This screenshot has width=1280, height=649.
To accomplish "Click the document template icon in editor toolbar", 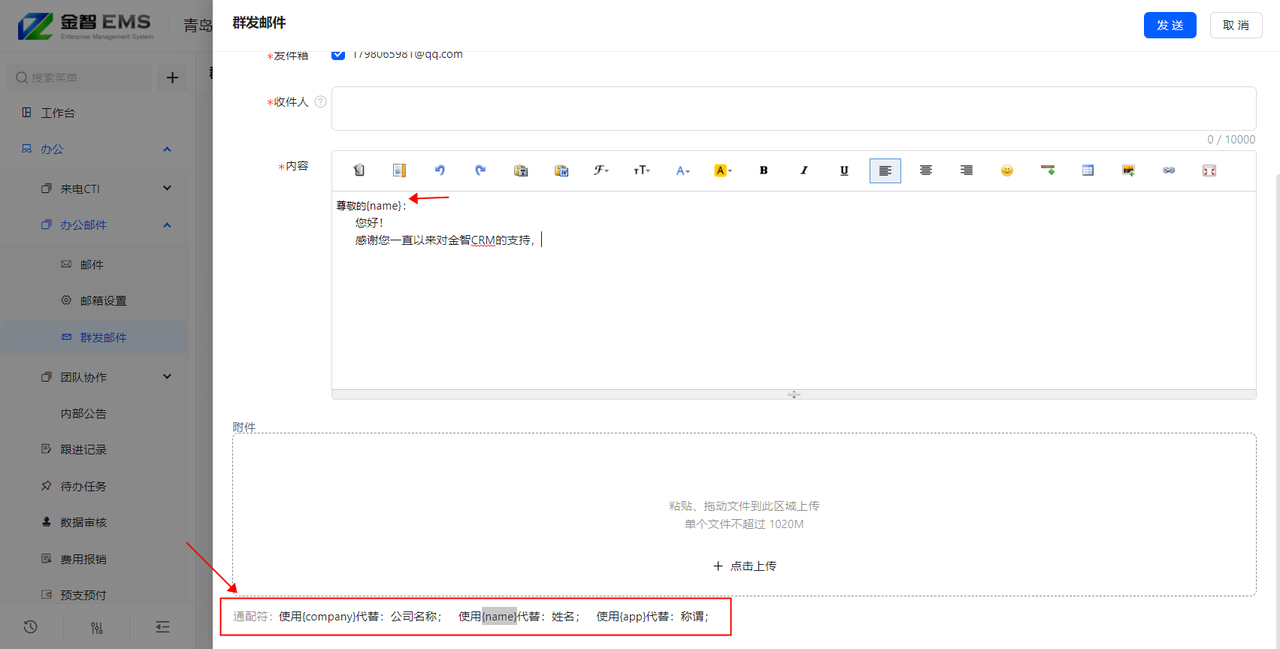I will [x=399, y=171].
